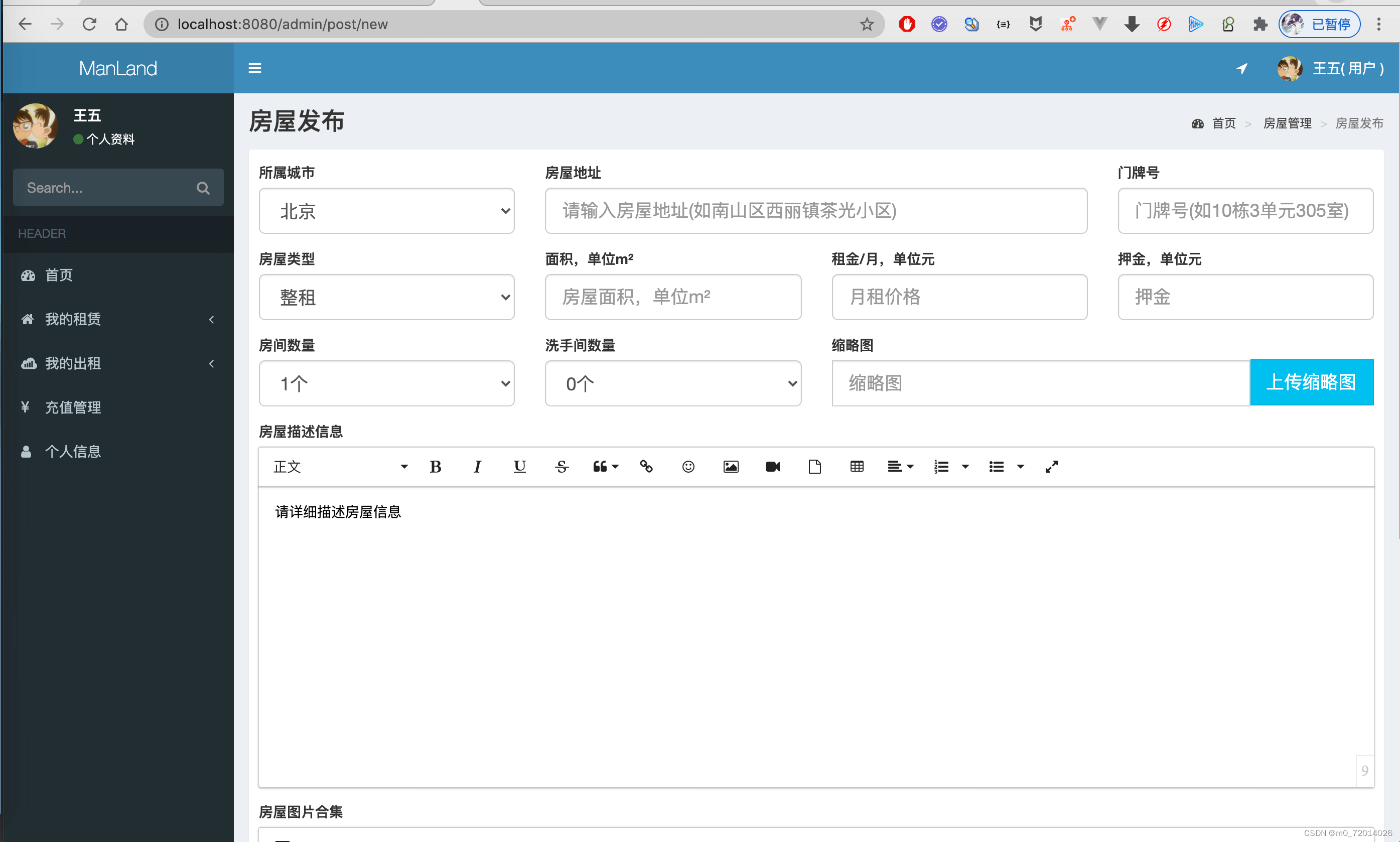This screenshot has height=842, width=1400.
Task: Click the Insert table icon
Action: click(x=857, y=467)
